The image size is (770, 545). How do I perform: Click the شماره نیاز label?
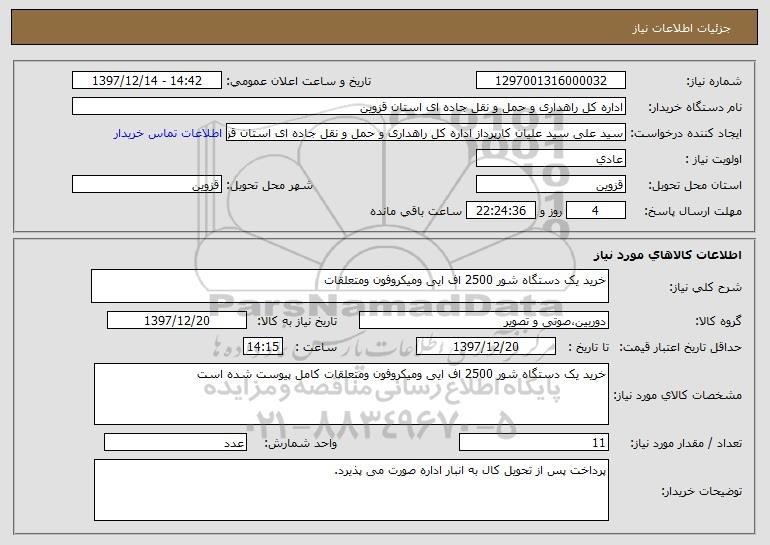(714, 82)
